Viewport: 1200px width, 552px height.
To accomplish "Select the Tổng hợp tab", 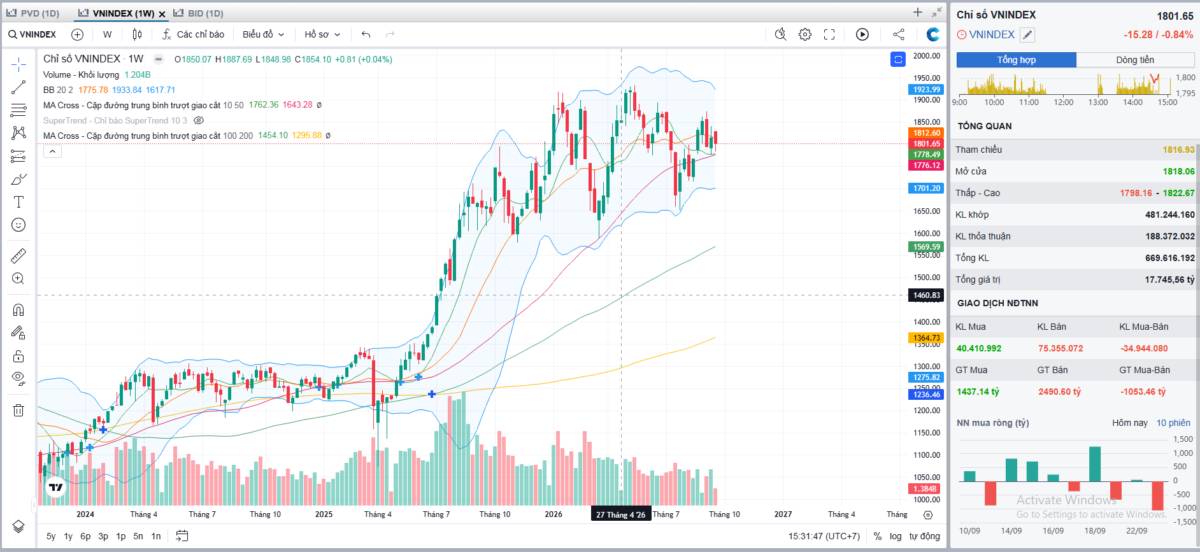I will [x=1016, y=60].
